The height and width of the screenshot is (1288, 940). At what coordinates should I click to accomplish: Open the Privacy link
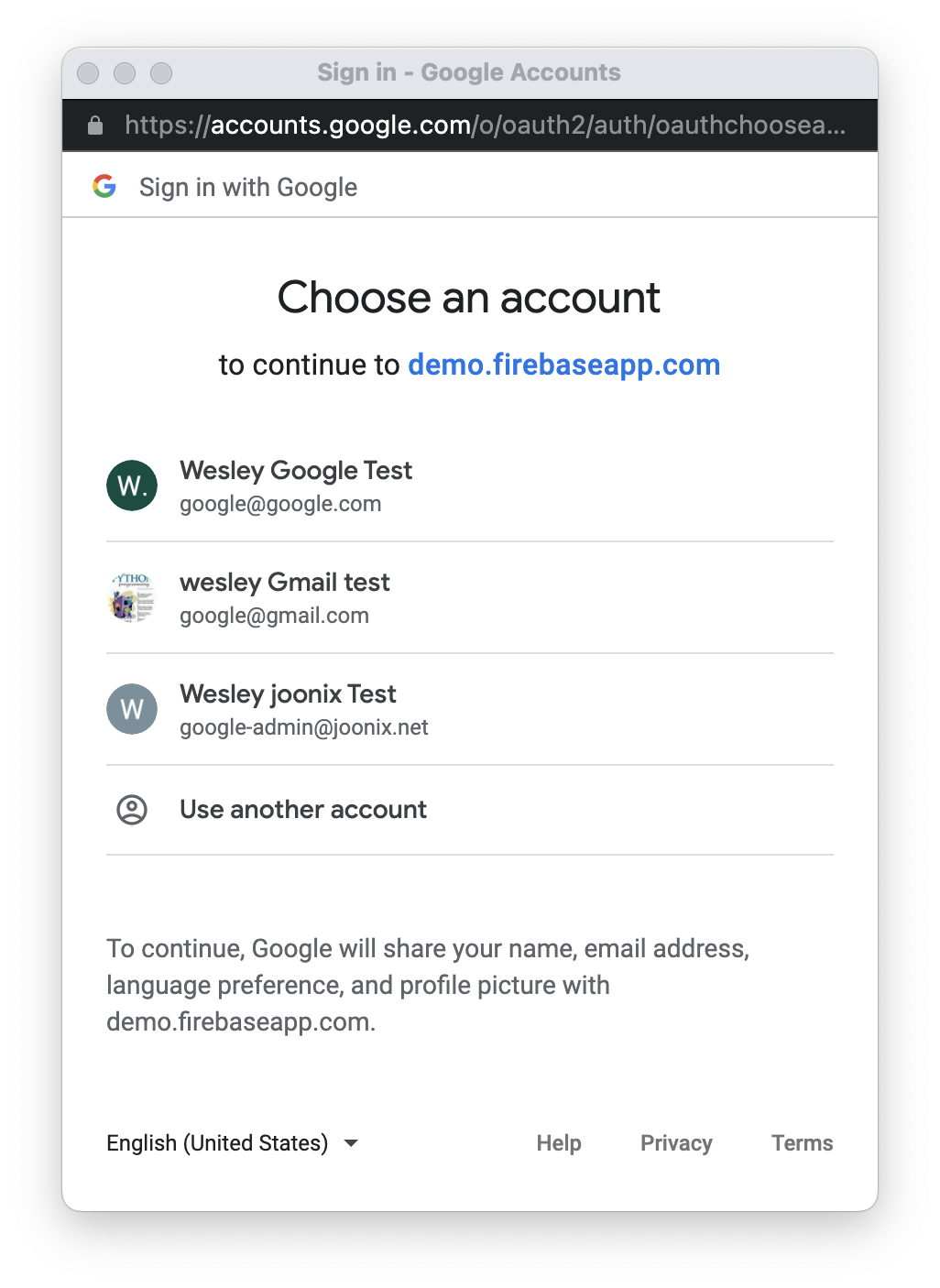676,1143
